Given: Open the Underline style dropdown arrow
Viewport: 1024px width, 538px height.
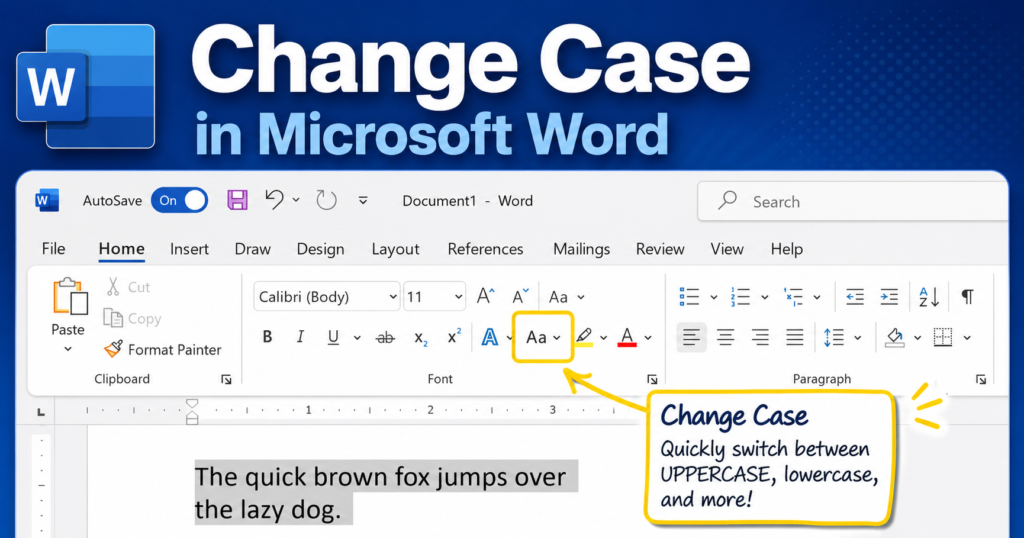Looking at the screenshot, I should pyautogui.click(x=357, y=338).
